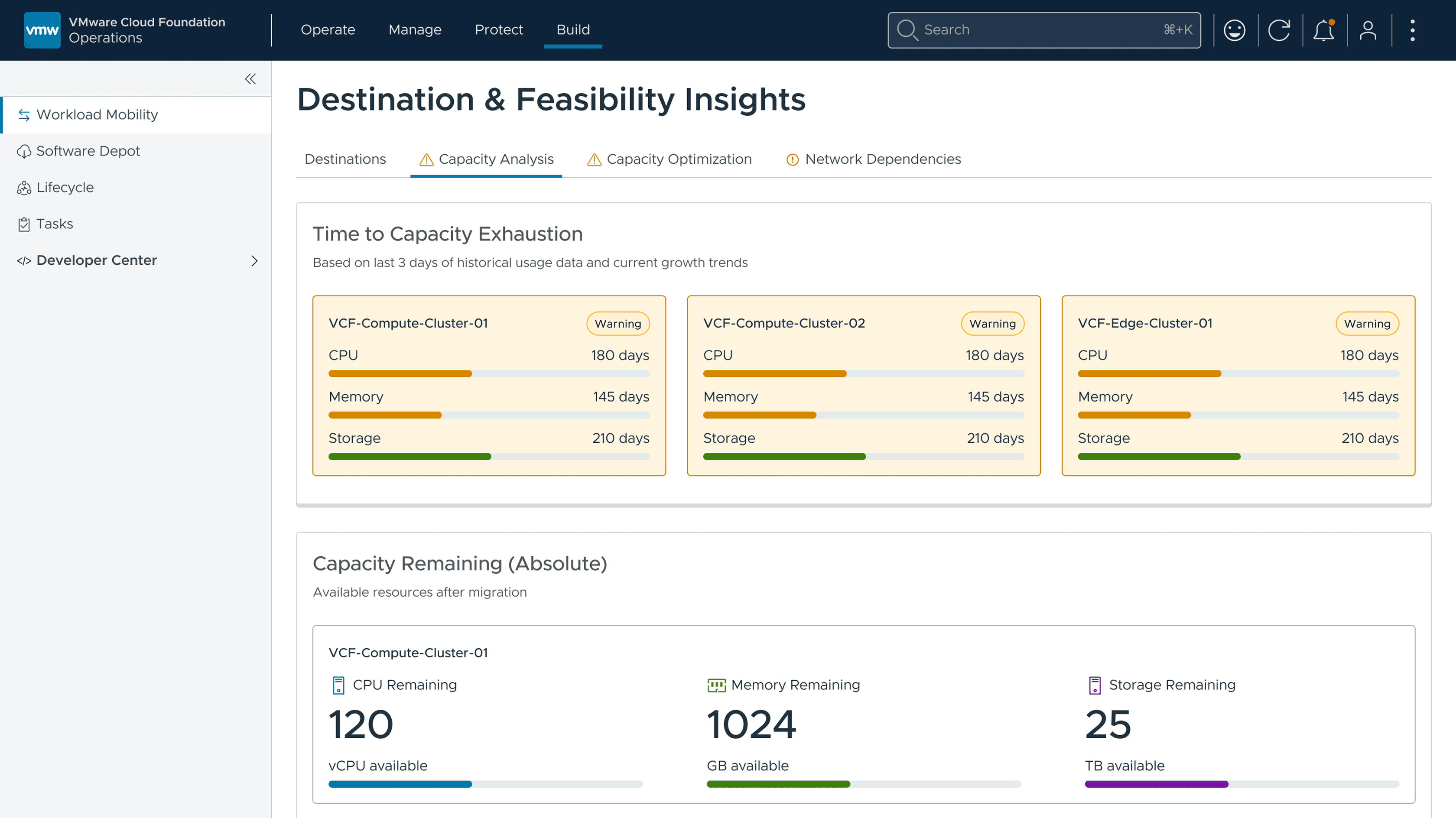The height and width of the screenshot is (818, 1456).
Task: Open the vertical ellipsis menu
Action: [x=1413, y=30]
